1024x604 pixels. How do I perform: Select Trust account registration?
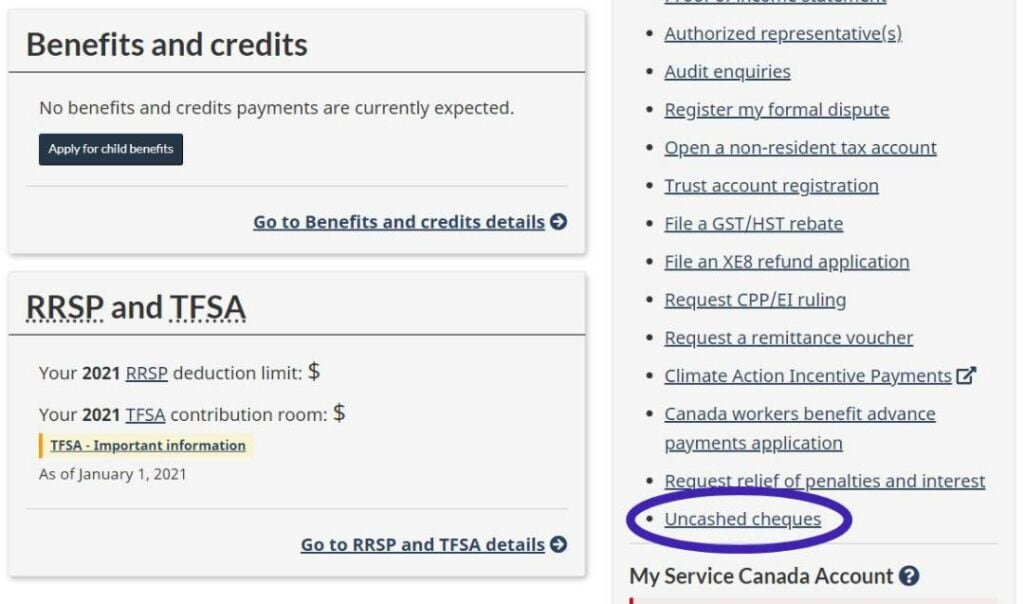pyautogui.click(x=772, y=185)
